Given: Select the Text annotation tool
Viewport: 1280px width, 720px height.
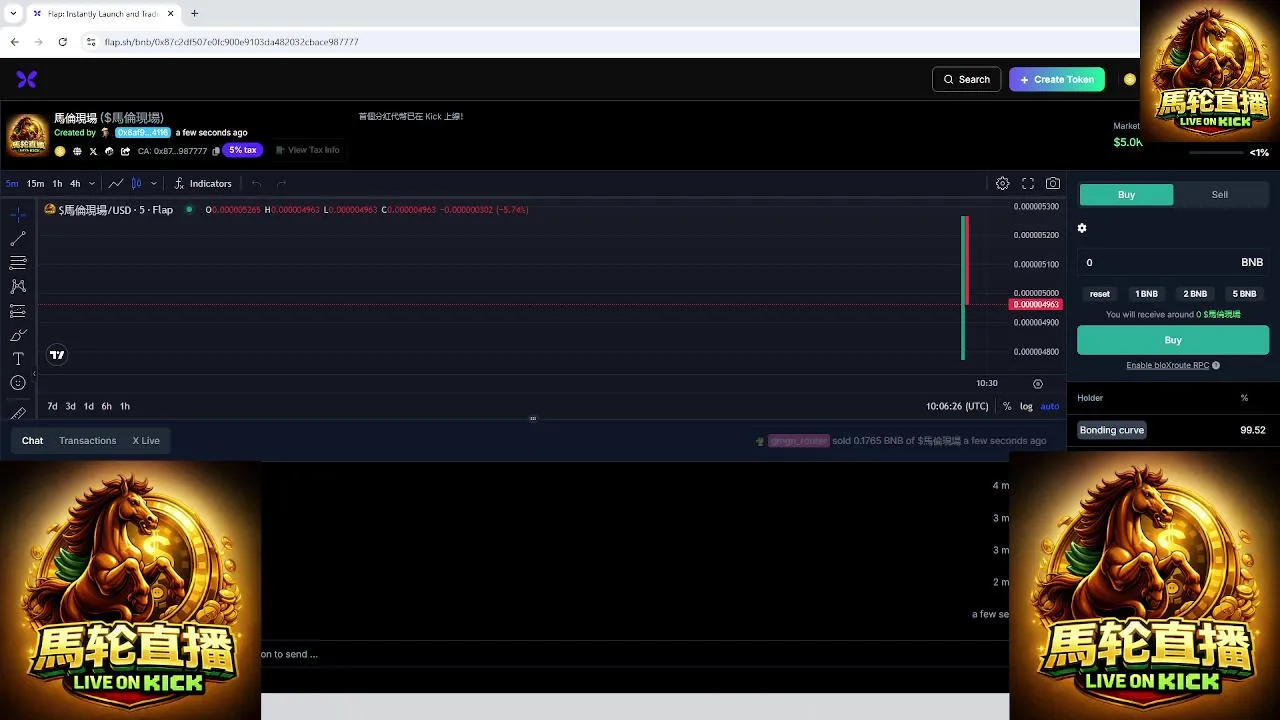Looking at the screenshot, I should 18,359.
